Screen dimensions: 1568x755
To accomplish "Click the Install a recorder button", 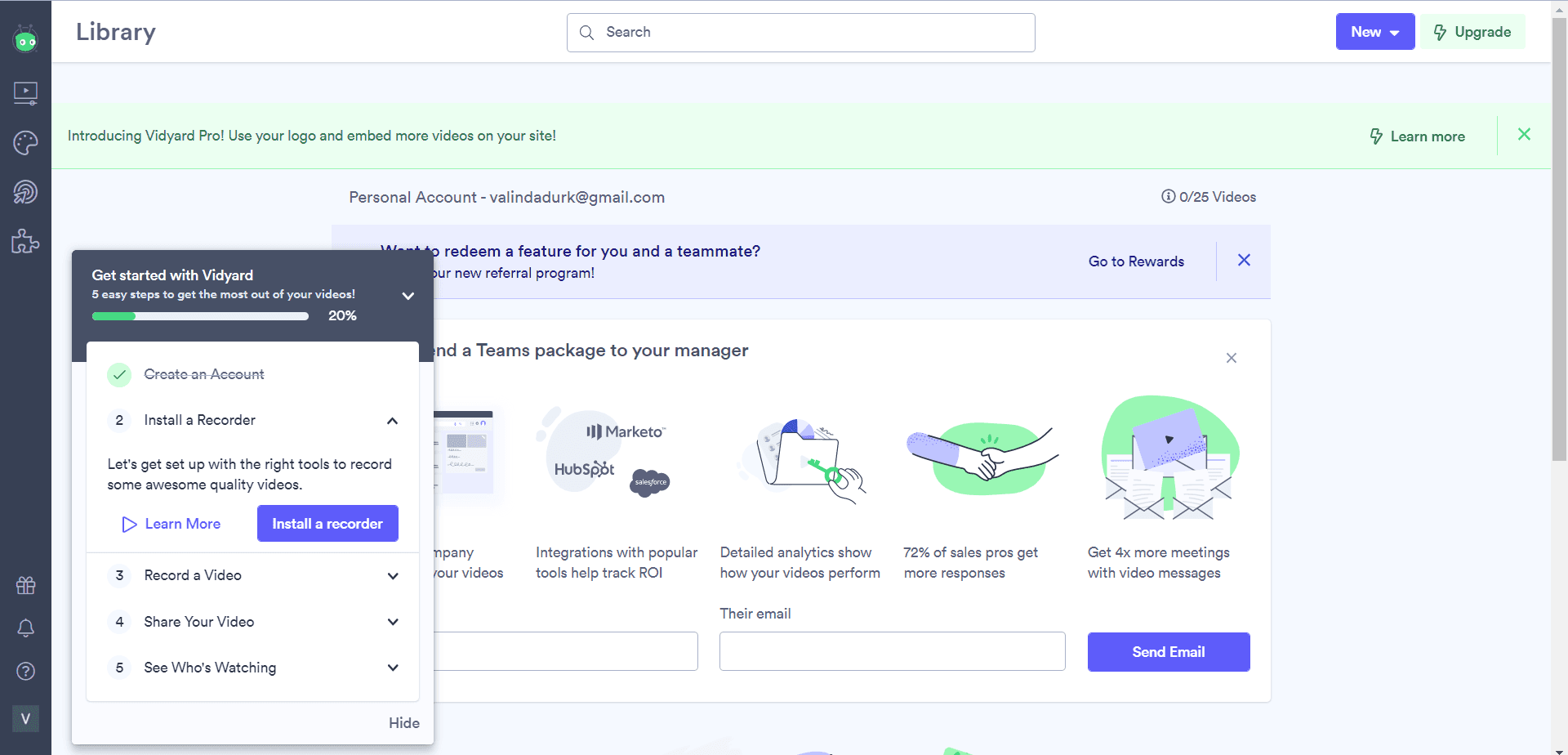I will click(327, 524).
